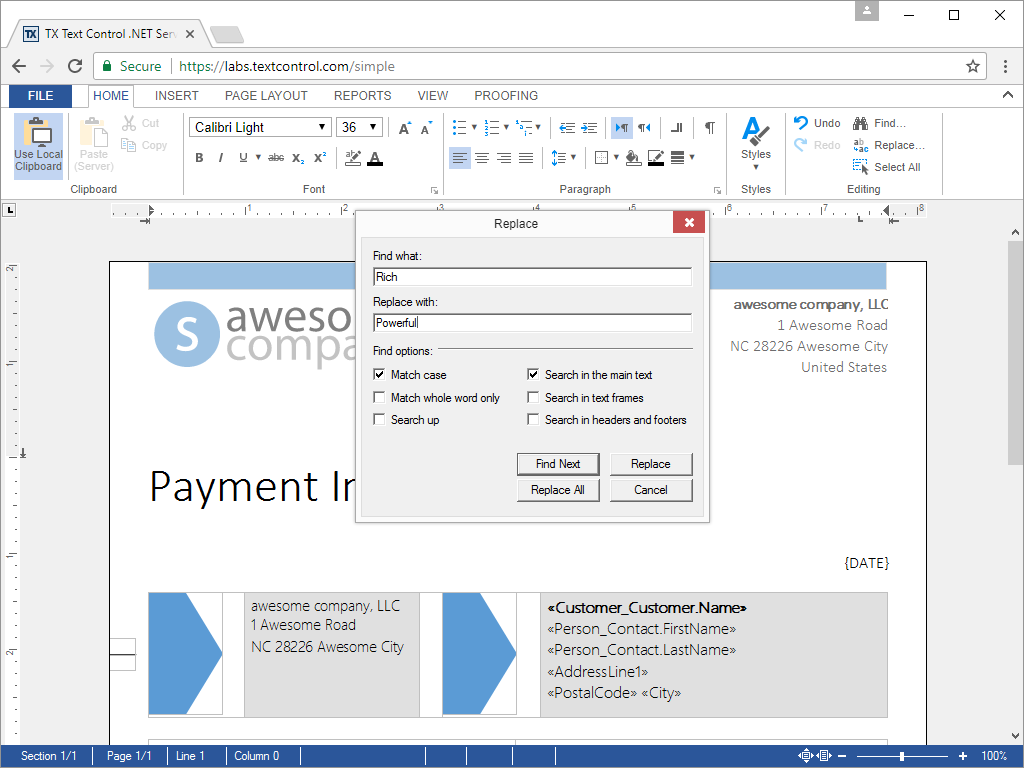Click the Use Local Clipboard icon
The image size is (1024, 768).
click(x=38, y=146)
